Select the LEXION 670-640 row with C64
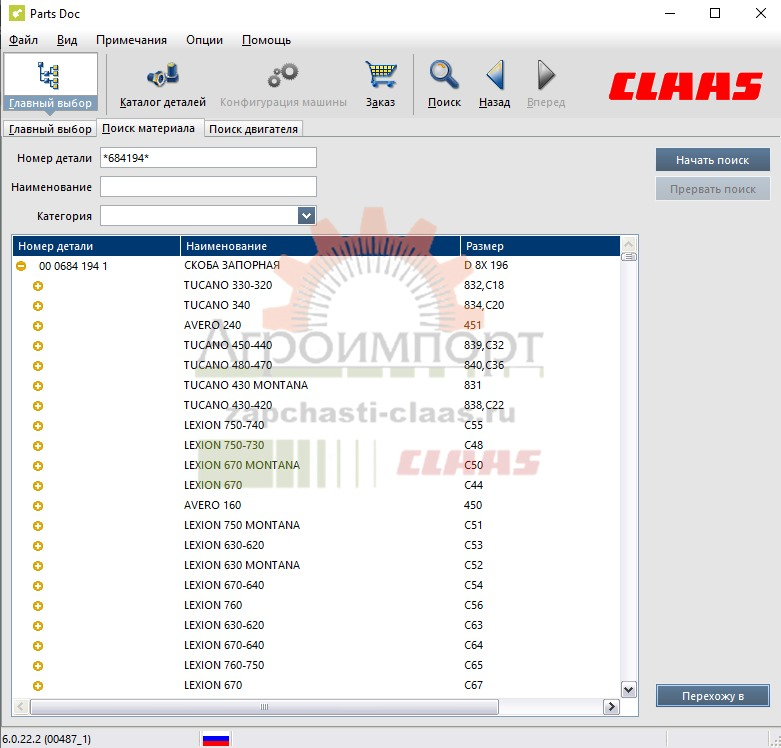Viewport: 781px width, 748px height. point(316,645)
